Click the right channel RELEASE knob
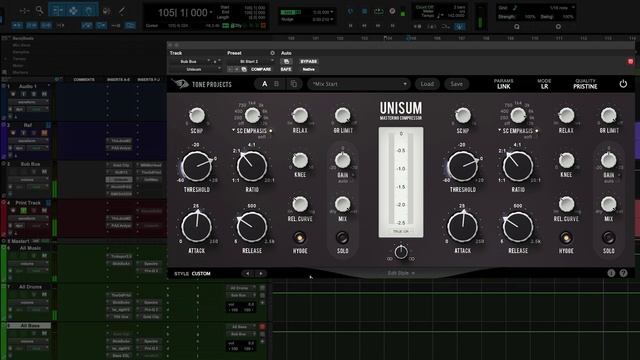 [518, 227]
